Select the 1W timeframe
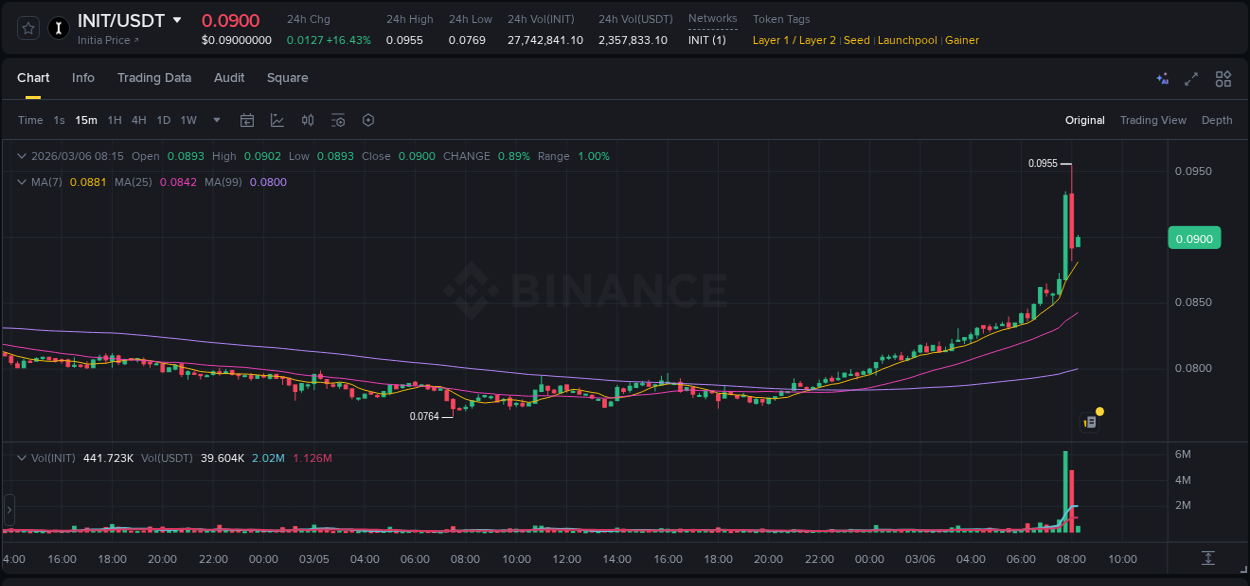The image size is (1250, 586). point(188,120)
